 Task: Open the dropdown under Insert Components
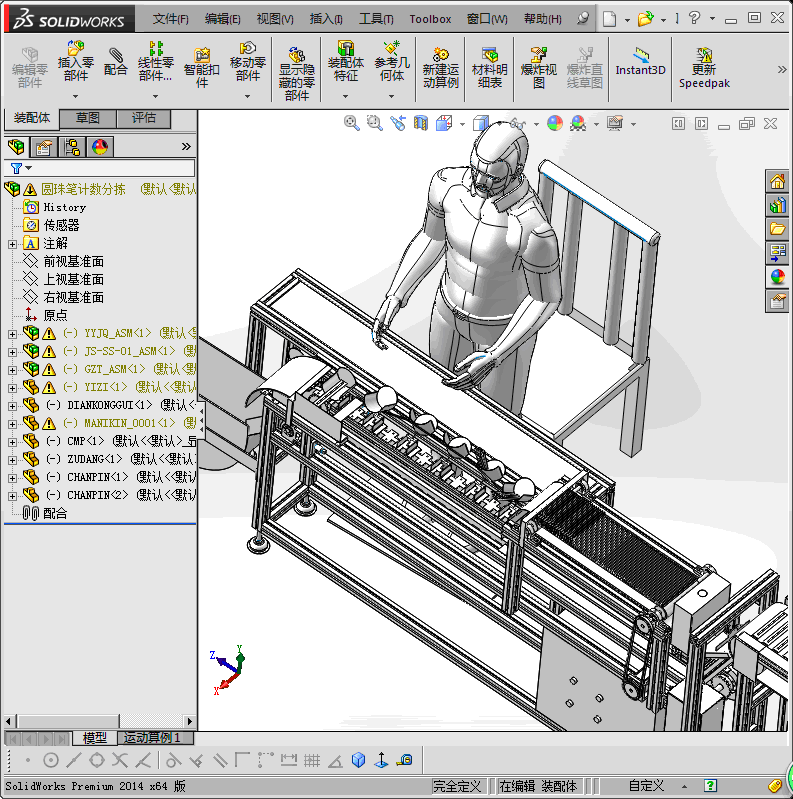75,96
